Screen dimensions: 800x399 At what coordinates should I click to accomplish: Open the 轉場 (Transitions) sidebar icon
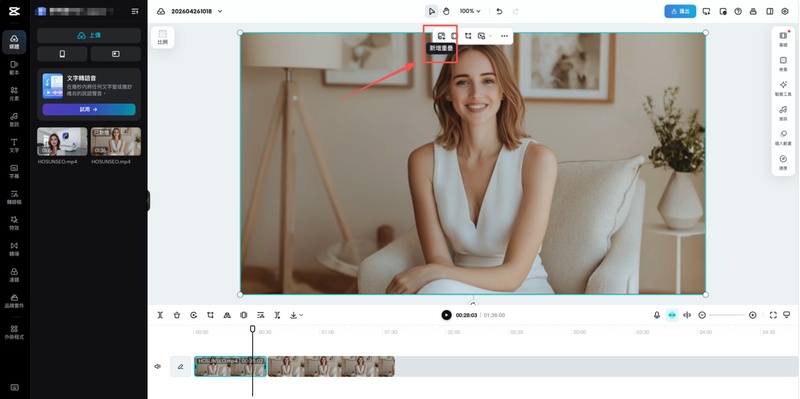click(x=14, y=249)
